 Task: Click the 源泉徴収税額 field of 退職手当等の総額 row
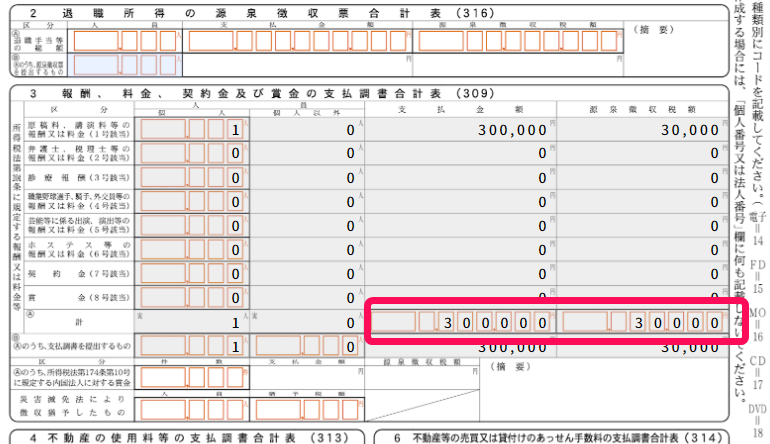[518, 41]
